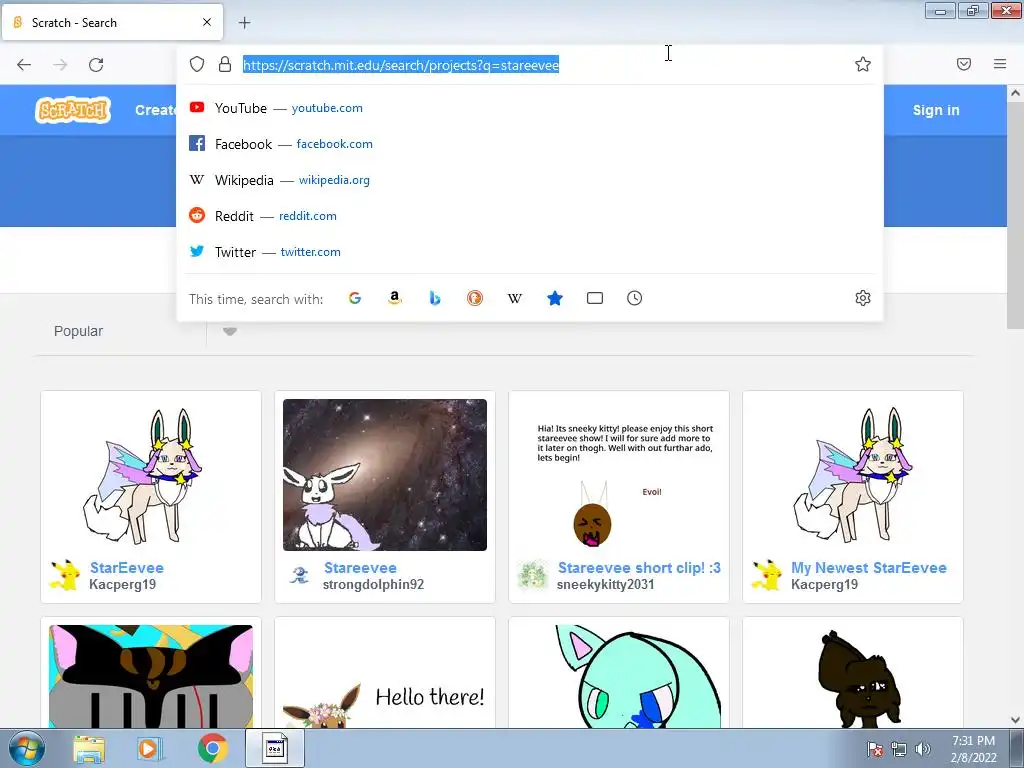Open the Hello there! project thumbnail
This screenshot has height=768, width=1024.
tap(385, 677)
